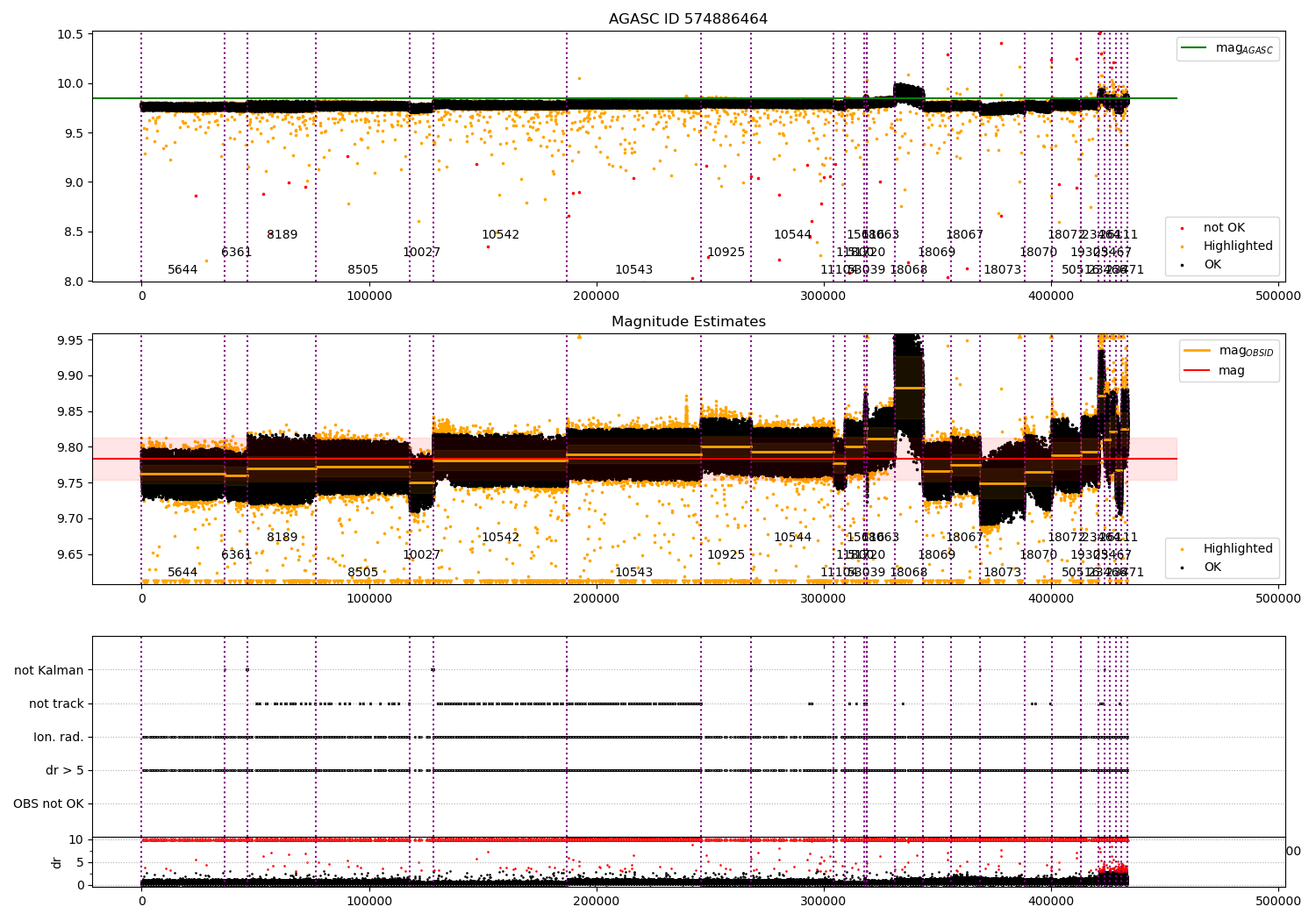Image resolution: width=1316 pixels, height=921 pixels.
Task: Click the 'not track' axis label
Action: [56, 703]
